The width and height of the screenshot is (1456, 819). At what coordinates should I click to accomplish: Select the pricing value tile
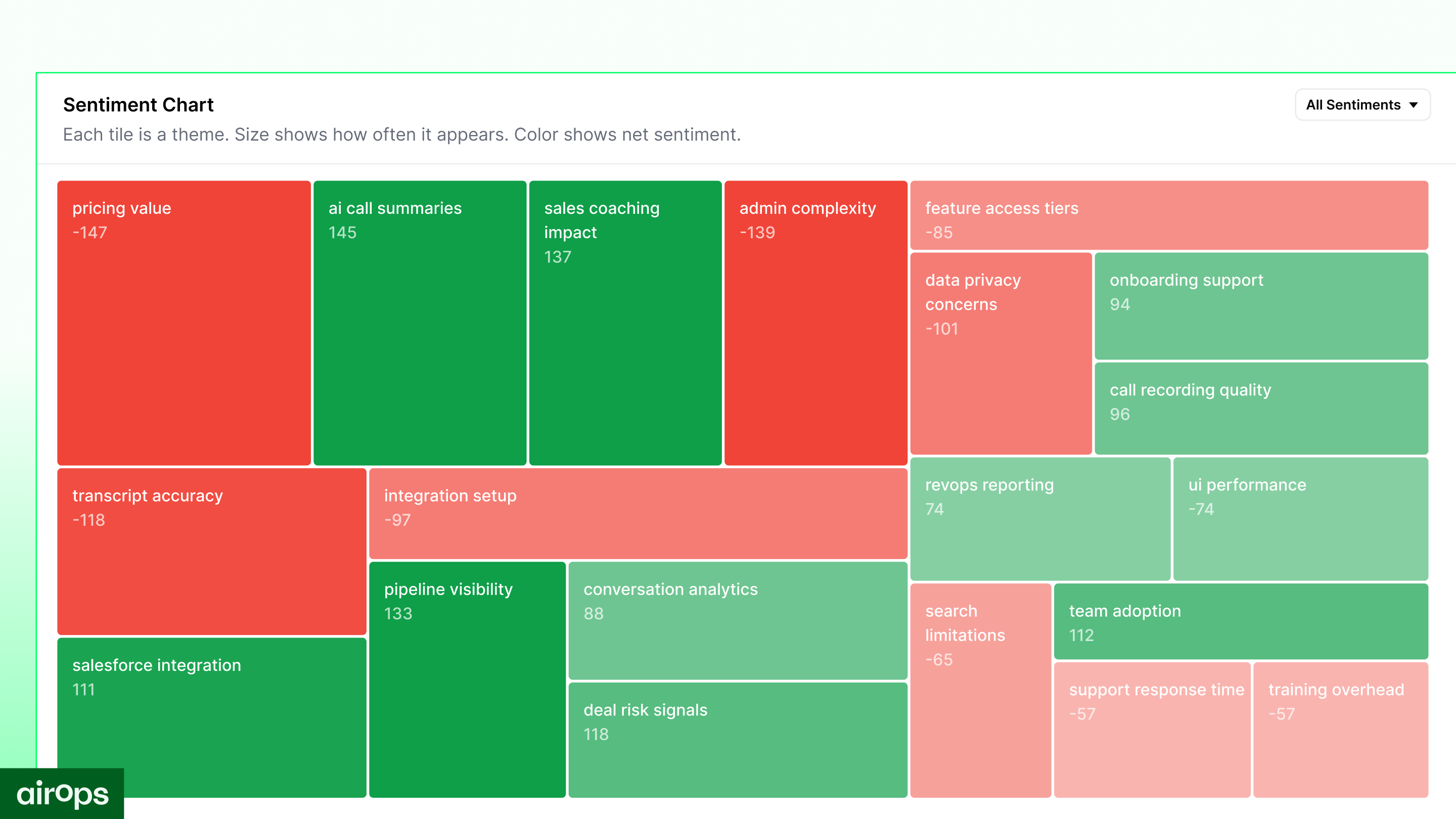[184, 322]
